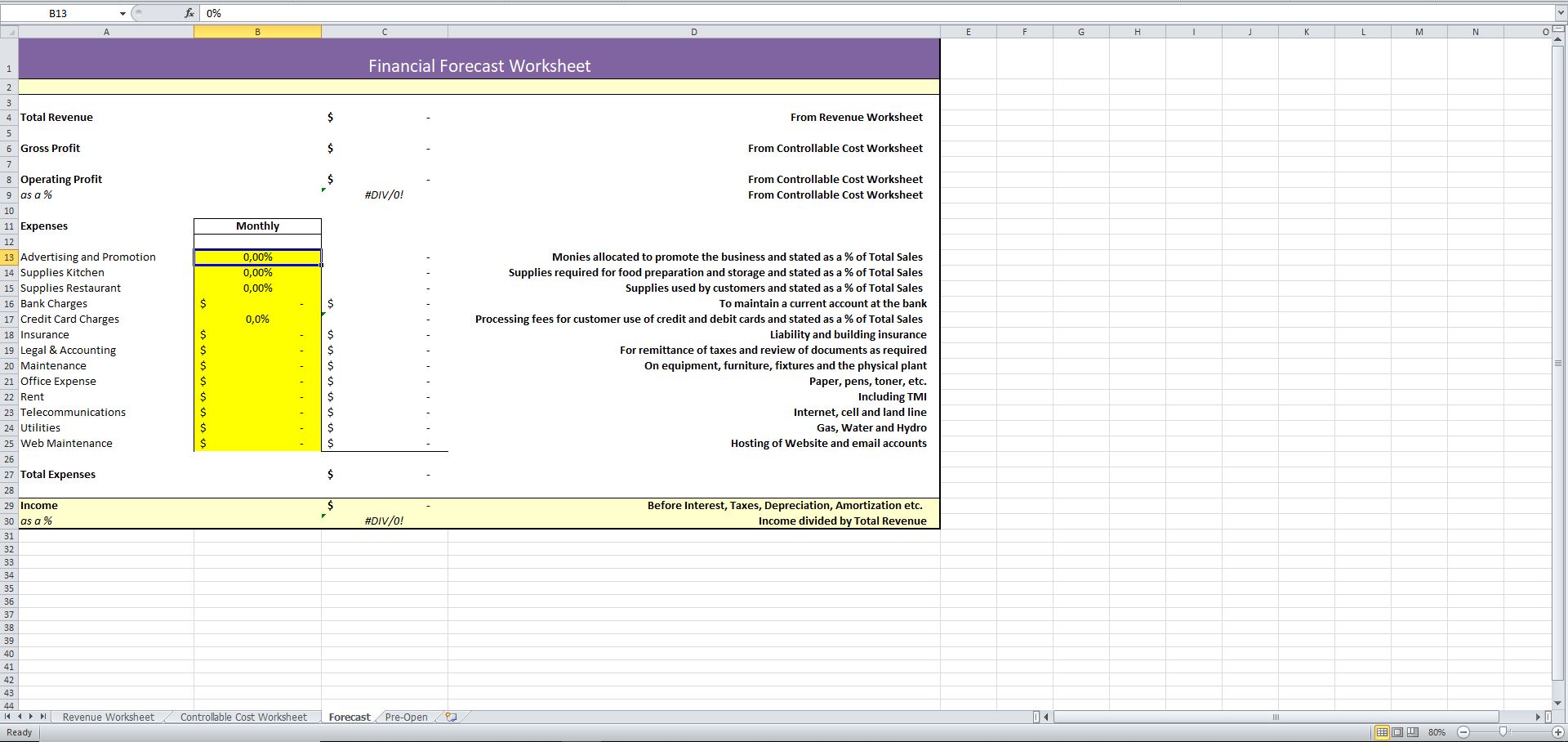Click the zoom slider handle
Screen dimensions: 1568x742
tap(1501, 732)
